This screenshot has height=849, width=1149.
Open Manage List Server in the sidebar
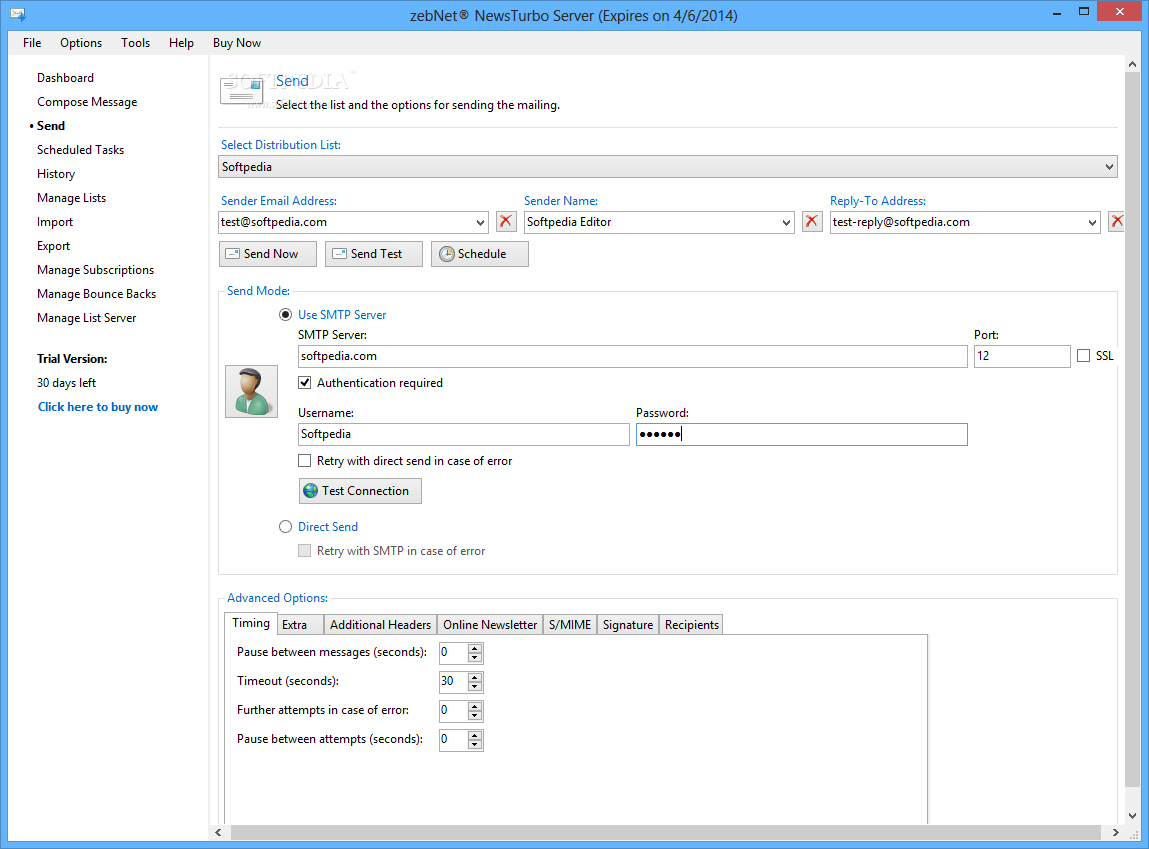click(x=86, y=318)
